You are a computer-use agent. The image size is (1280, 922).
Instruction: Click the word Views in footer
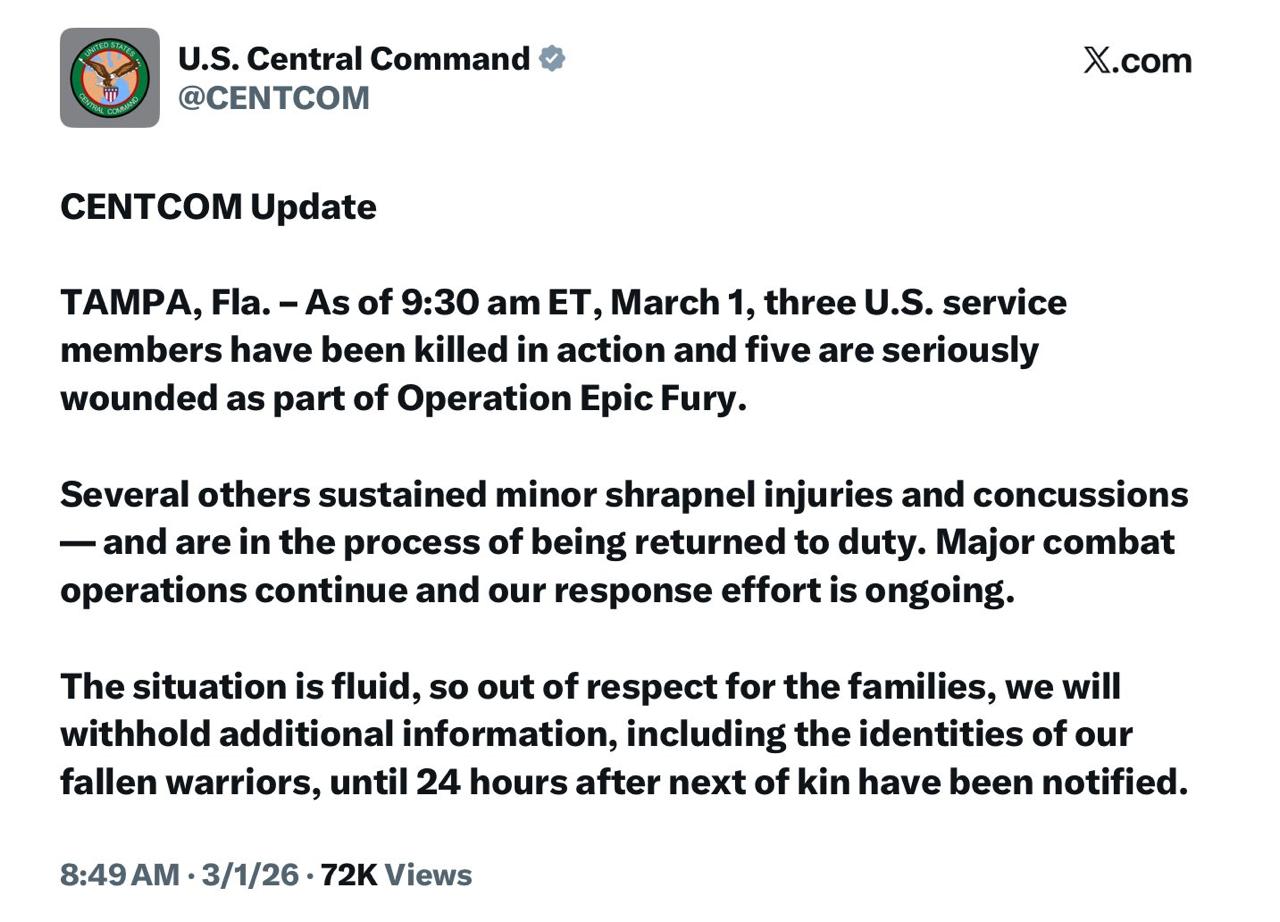click(428, 875)
